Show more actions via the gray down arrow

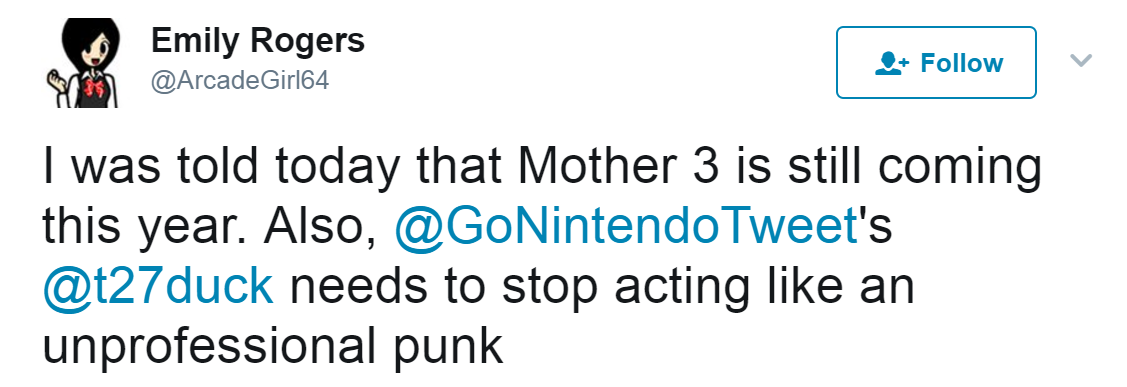[x=1082, y=60]
